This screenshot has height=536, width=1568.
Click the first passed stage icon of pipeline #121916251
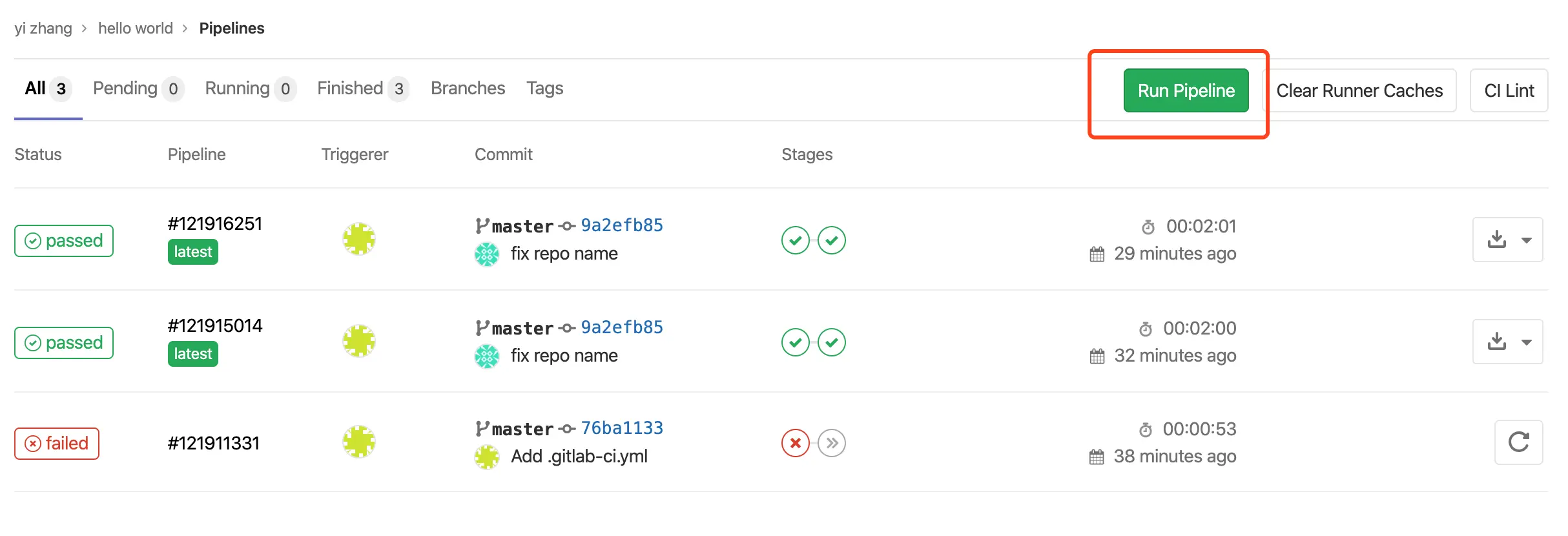tap(795, 240)
